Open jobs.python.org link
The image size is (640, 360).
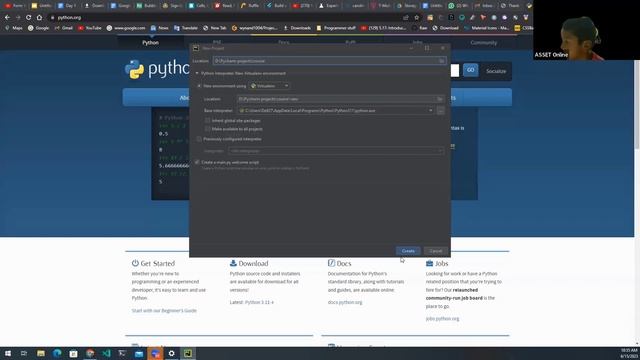442,319
